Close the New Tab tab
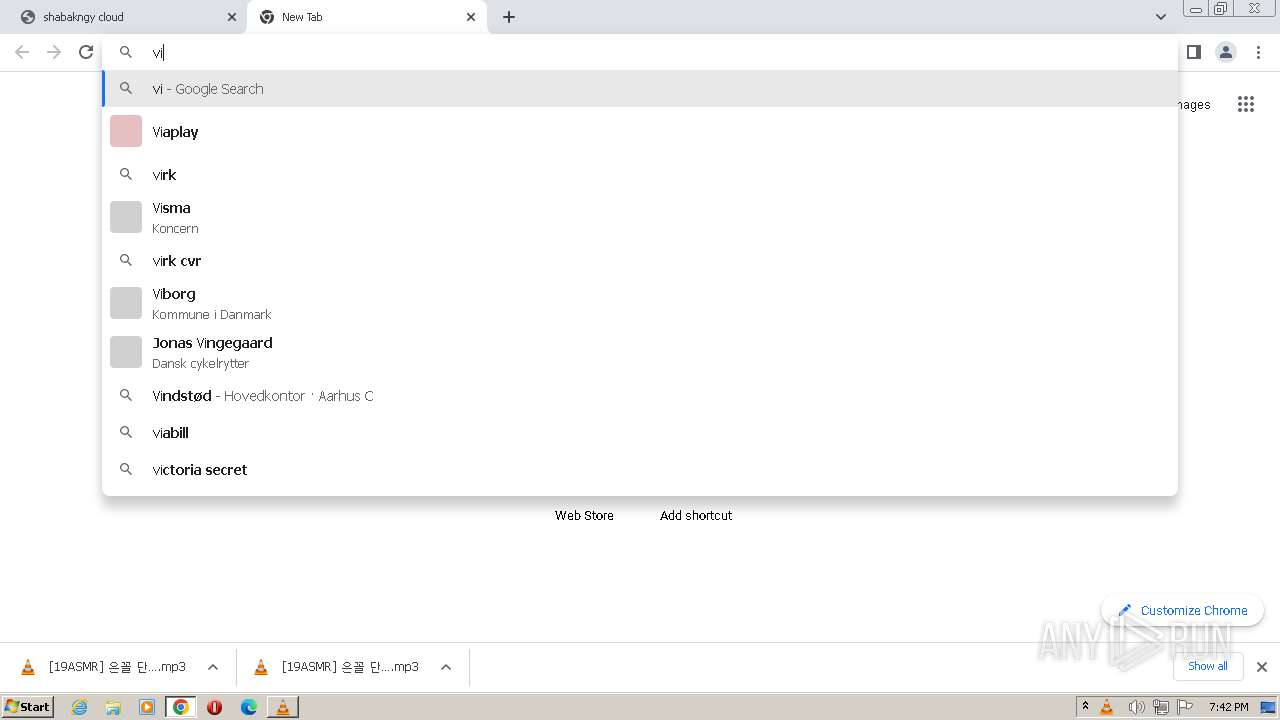The width and height of the screenshot is (1280, 720). [471, 17]
